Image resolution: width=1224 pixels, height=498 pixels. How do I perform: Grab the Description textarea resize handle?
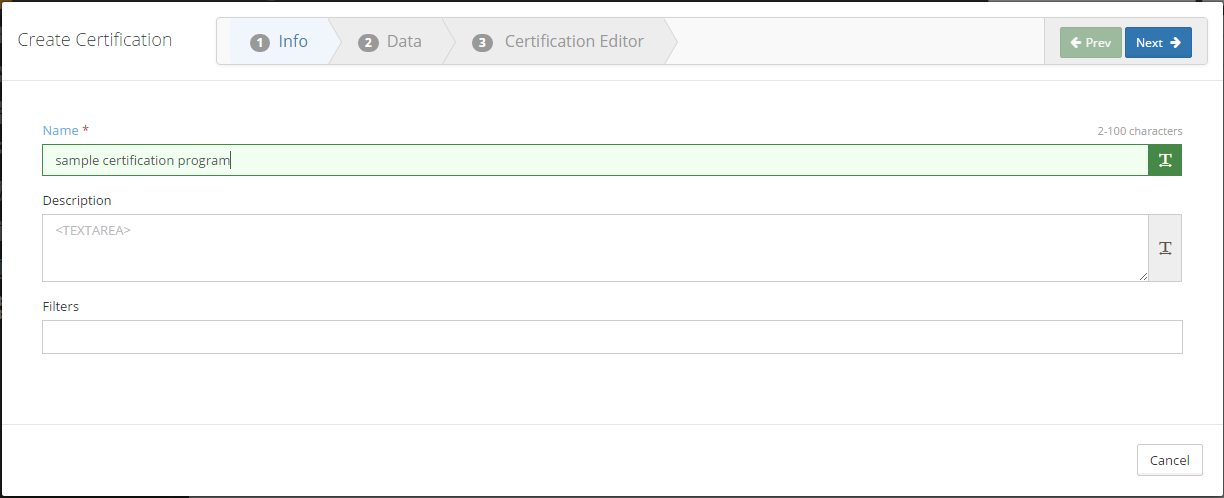[1144, 277]
